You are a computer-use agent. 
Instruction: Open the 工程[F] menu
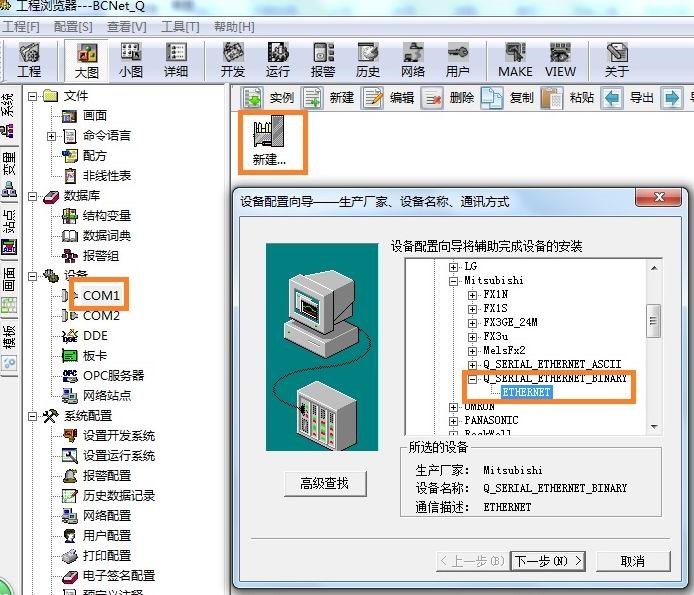point(21,27)
